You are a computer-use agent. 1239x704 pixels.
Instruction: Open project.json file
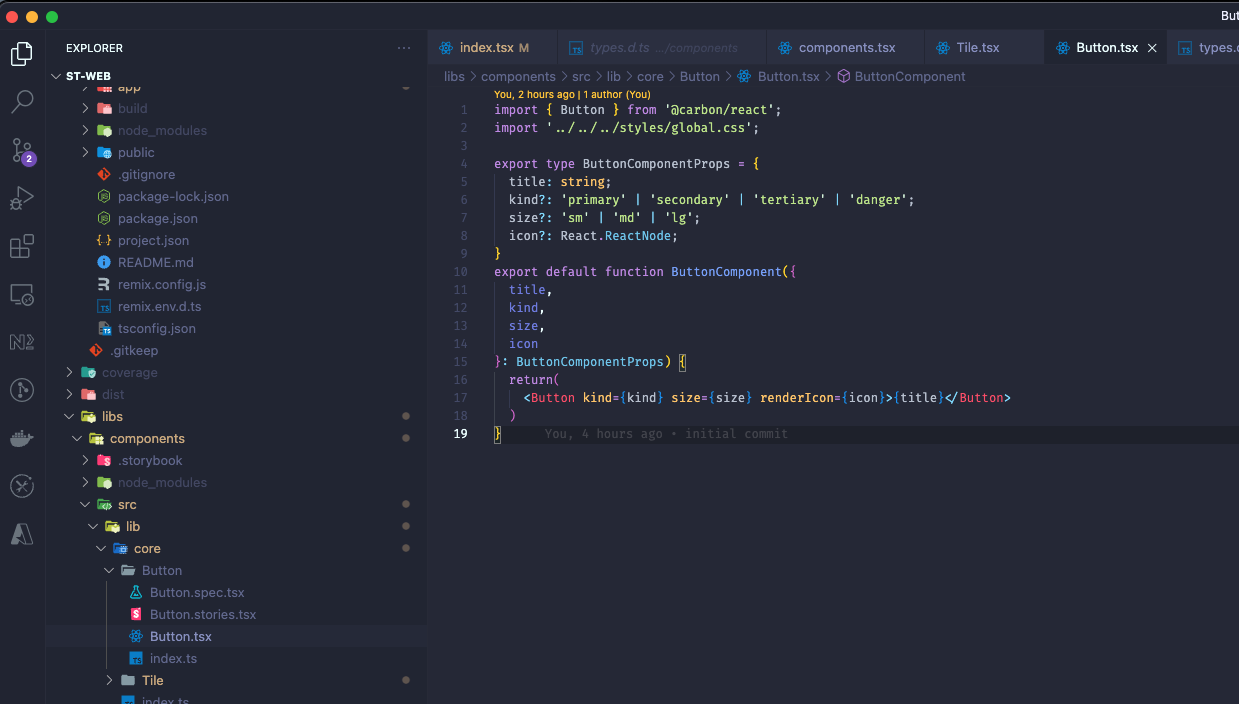coord(153,241)
